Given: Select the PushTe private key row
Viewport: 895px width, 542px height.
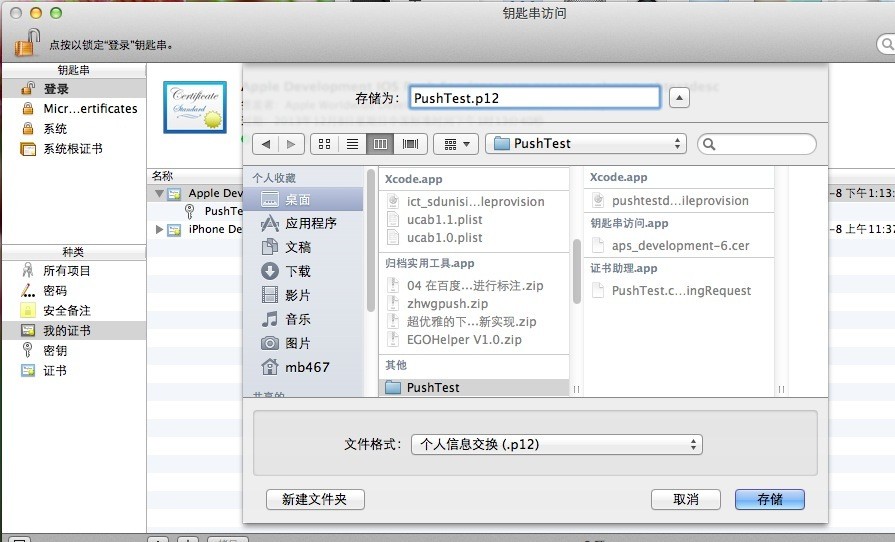Looking at the screenshot, I should (214, 211).
